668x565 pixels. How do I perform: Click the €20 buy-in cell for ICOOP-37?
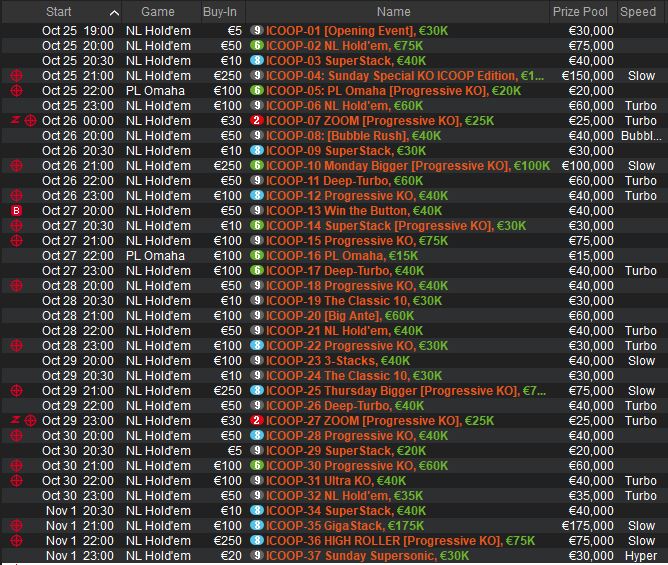click(231, 556)
